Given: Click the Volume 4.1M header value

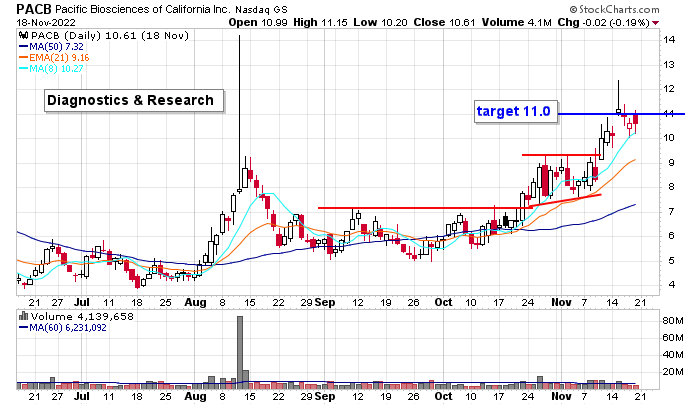Looking at the screenshot, I should [x=517, y=22].
